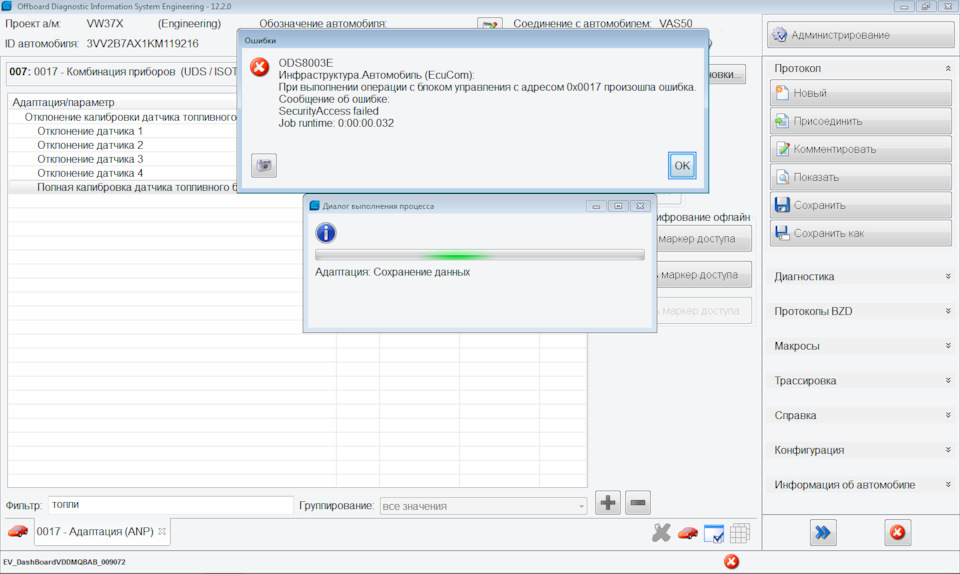Viewport: 960px width, 574px height.
Task: Select row Отклонение датчика 2
Action: pos(122,145)
